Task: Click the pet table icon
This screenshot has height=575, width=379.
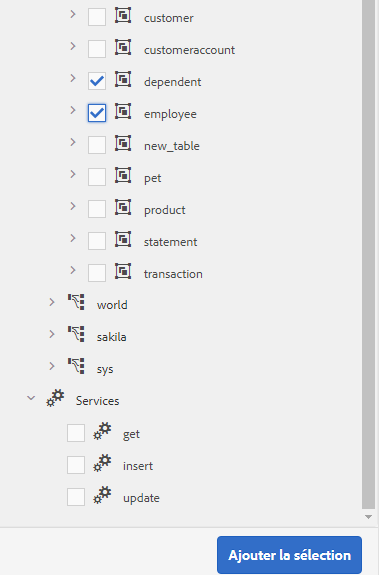Action: pyautogui.click(x=123, y=176)
